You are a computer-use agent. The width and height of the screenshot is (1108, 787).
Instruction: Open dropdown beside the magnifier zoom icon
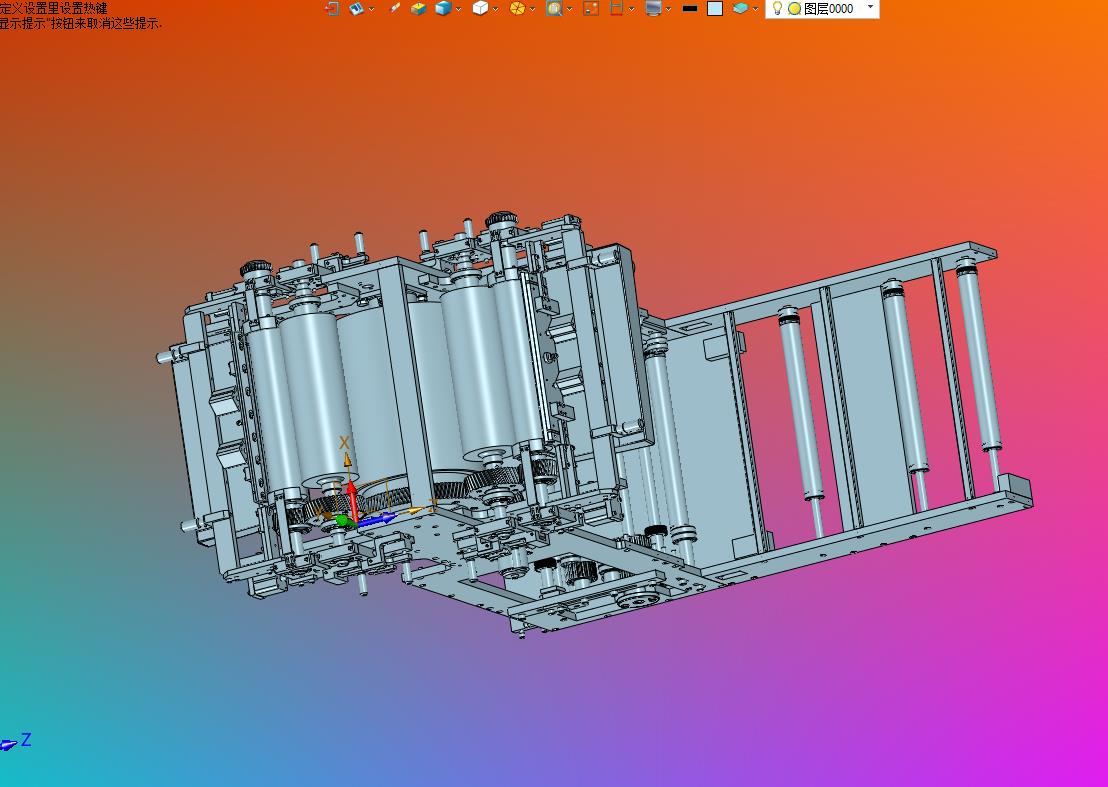(x=570, y=9)
